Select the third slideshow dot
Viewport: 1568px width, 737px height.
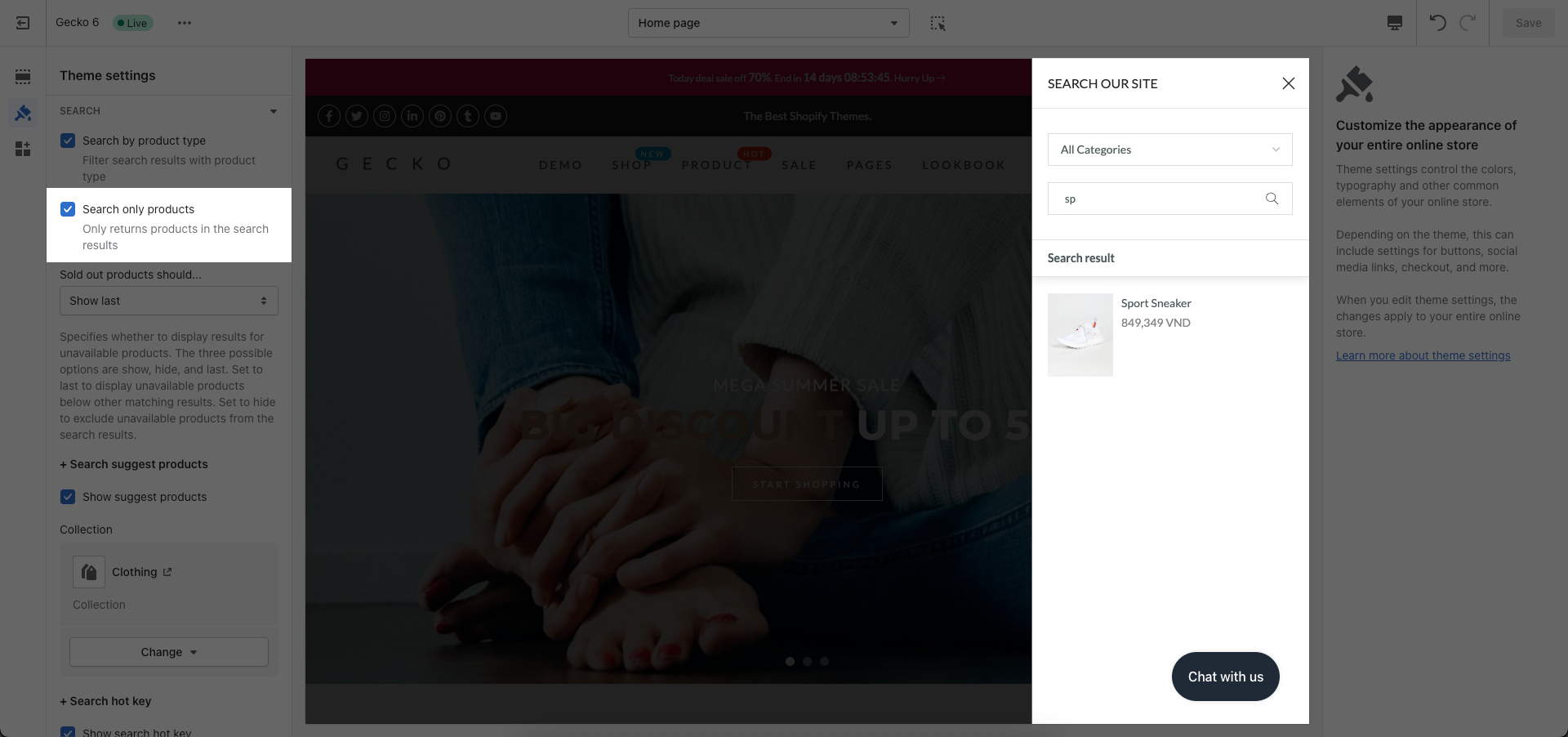[824, 661]
